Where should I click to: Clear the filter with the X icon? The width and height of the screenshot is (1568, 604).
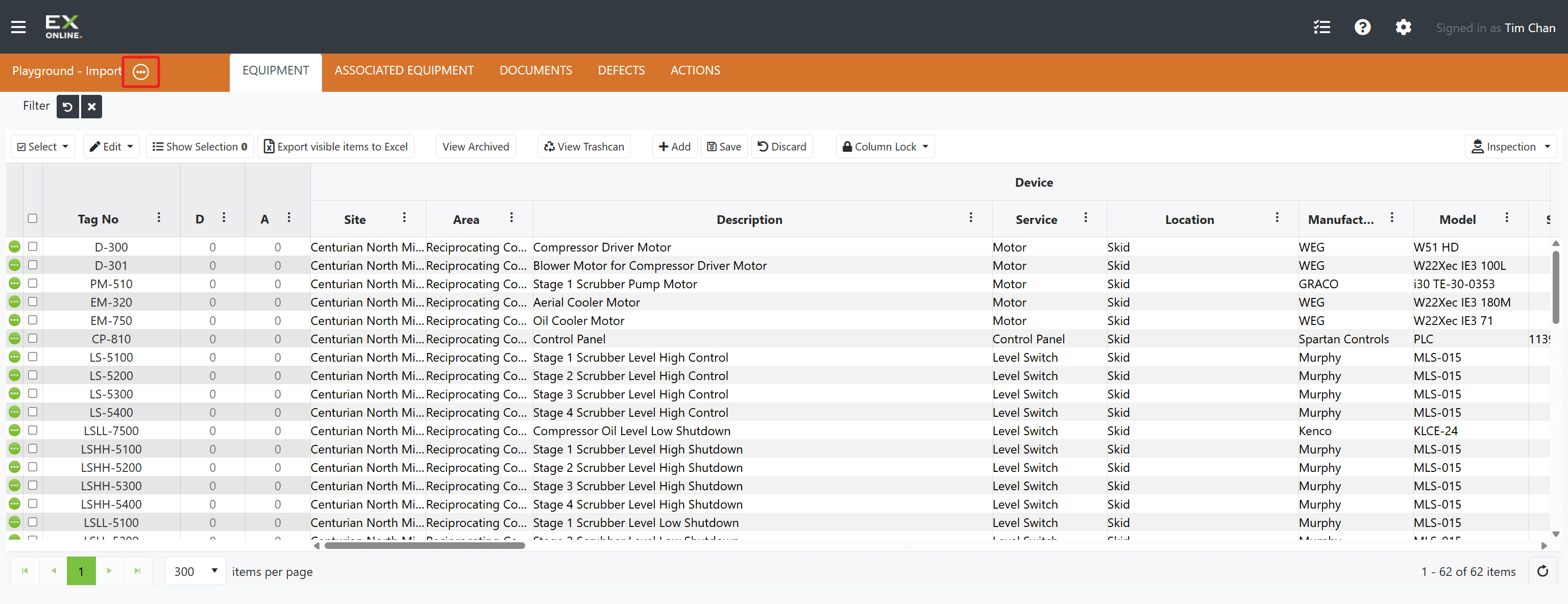coord(91,107)
